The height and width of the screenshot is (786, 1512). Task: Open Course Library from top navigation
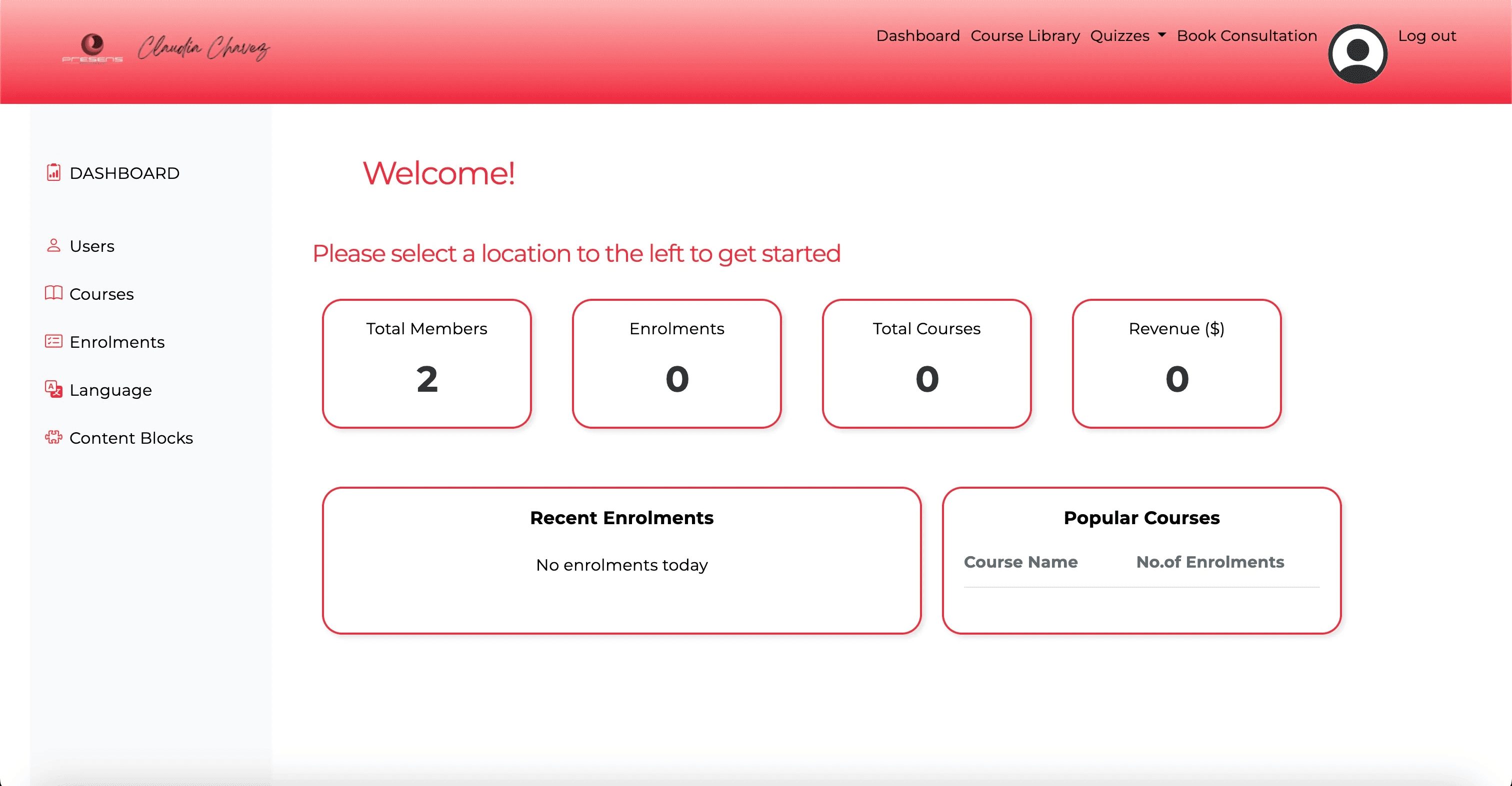(x=1025, y=36)
